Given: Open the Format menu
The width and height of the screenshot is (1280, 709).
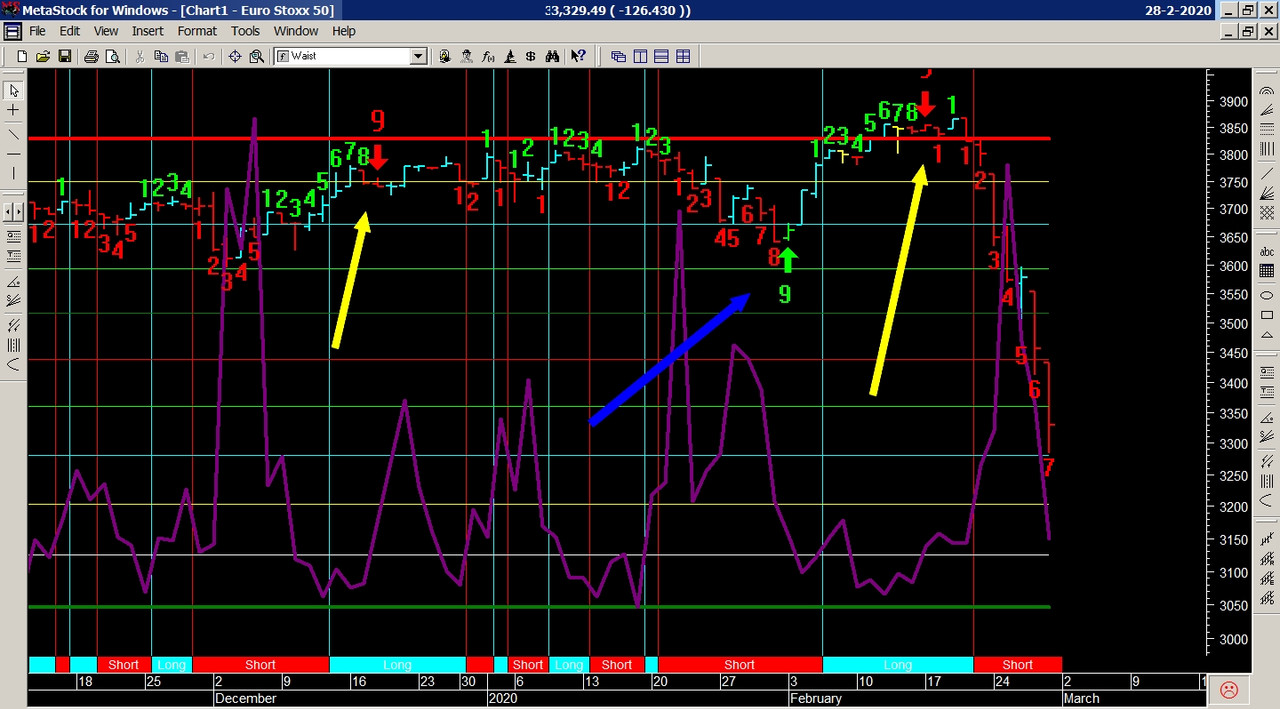Looking at the screenshot, I should point(197,31).
